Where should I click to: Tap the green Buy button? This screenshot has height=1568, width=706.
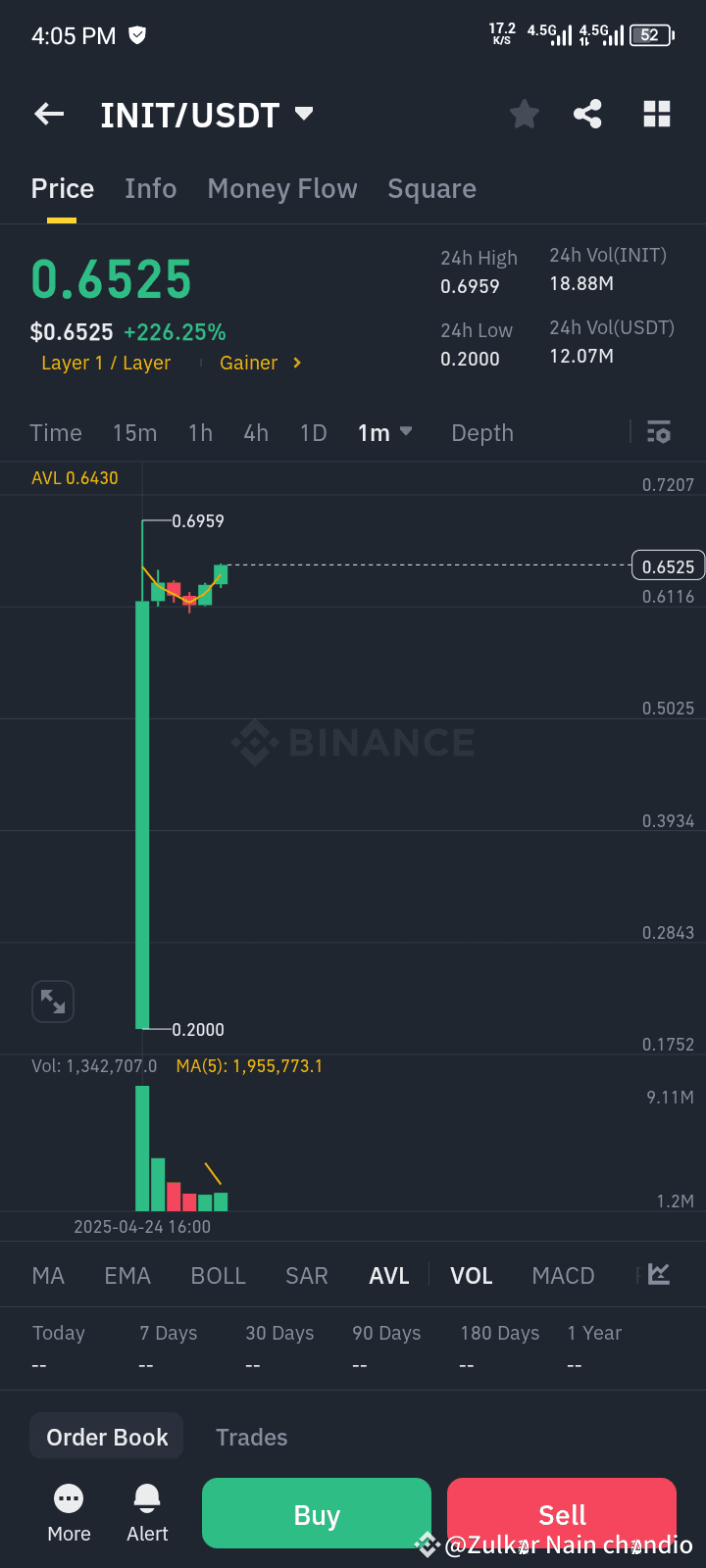pos(316,1513)
